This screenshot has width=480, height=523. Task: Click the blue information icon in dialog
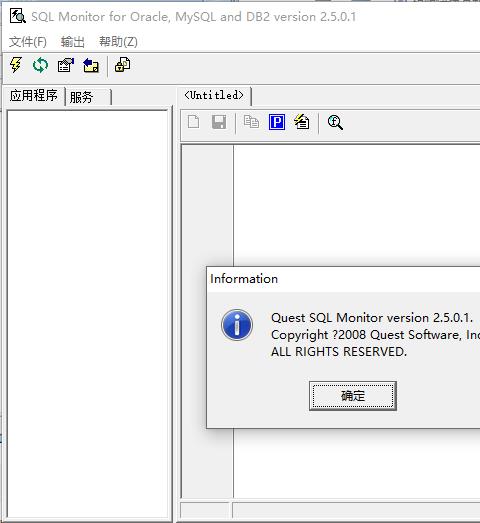237,325
